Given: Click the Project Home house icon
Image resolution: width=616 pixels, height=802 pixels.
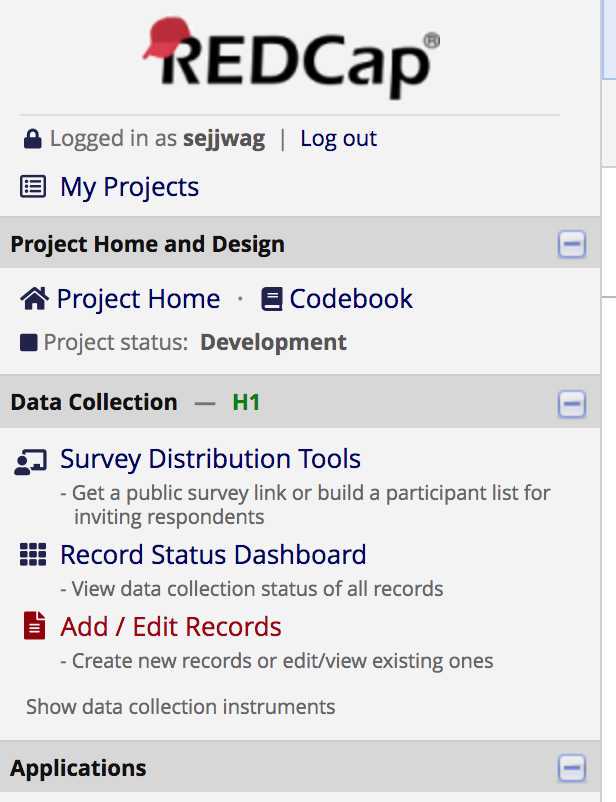Looking at the screenshot, I should (x=34, y=299).
